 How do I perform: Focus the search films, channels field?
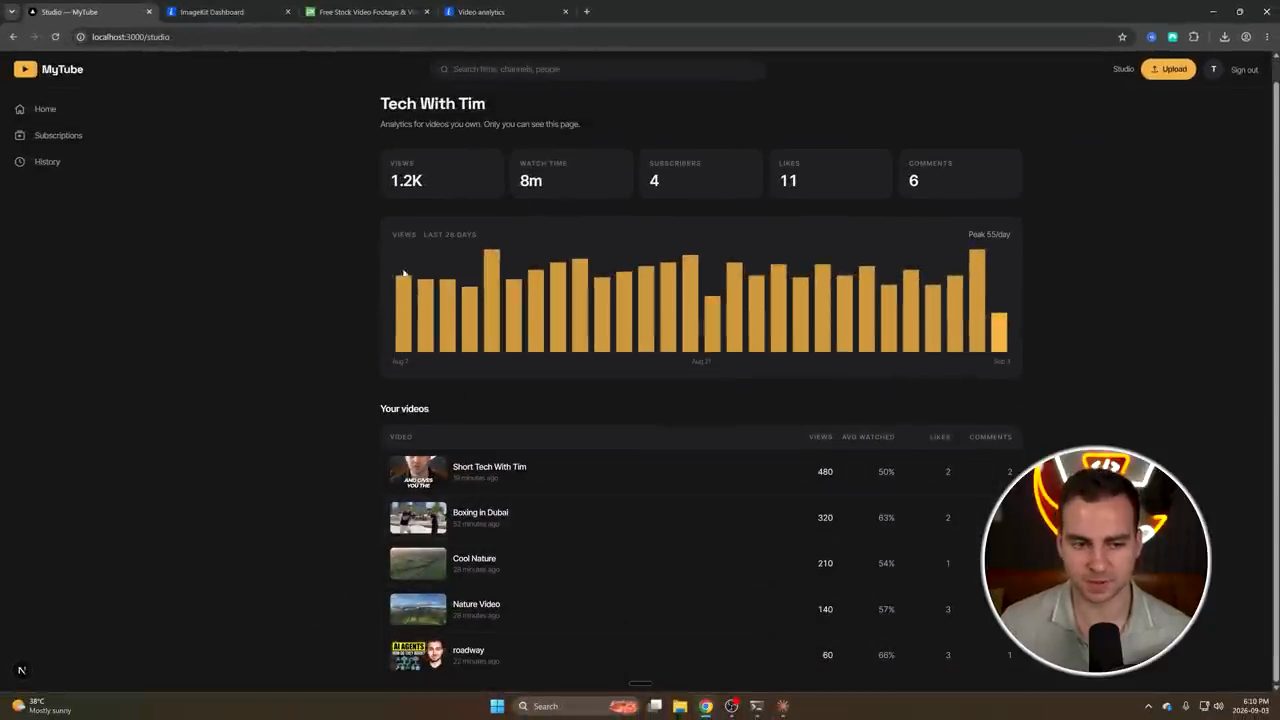(598, 69)
